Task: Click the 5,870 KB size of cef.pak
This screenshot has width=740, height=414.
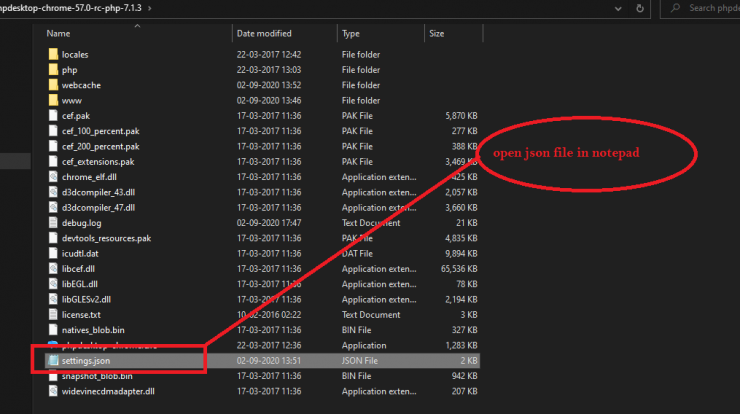Action: (x=461, y=116)
